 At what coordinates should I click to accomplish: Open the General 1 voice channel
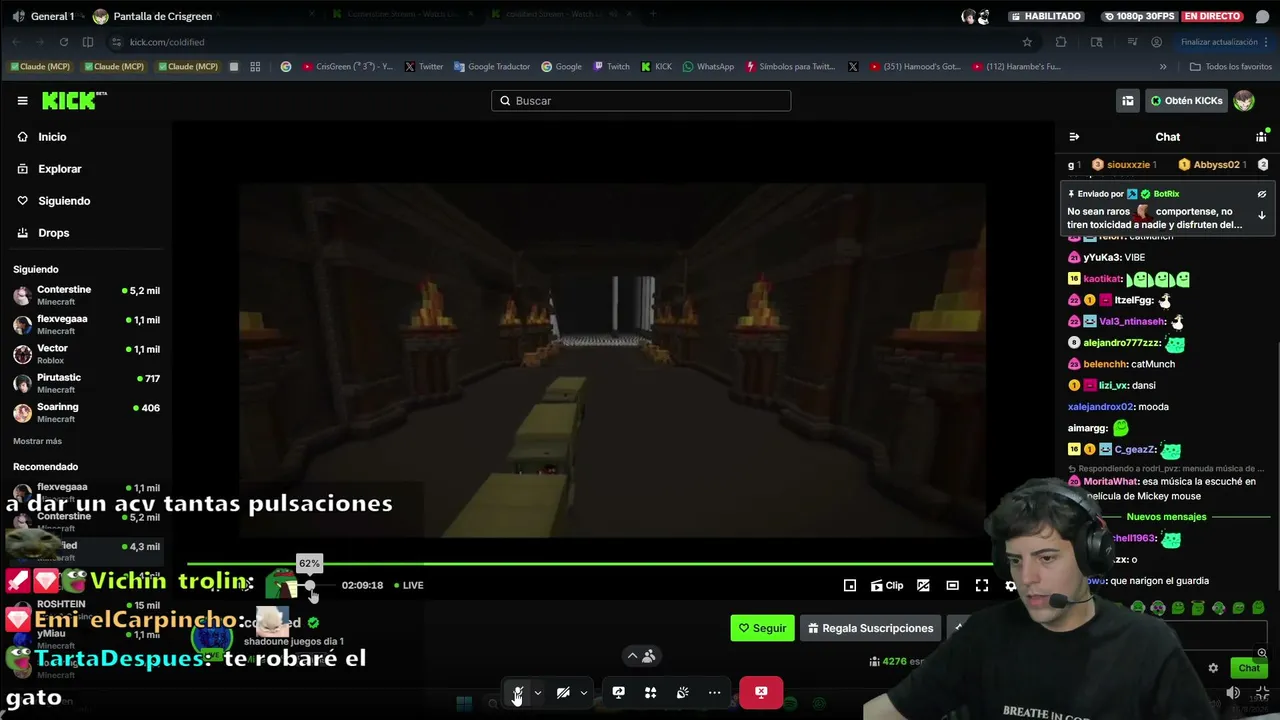coord(44,16)
